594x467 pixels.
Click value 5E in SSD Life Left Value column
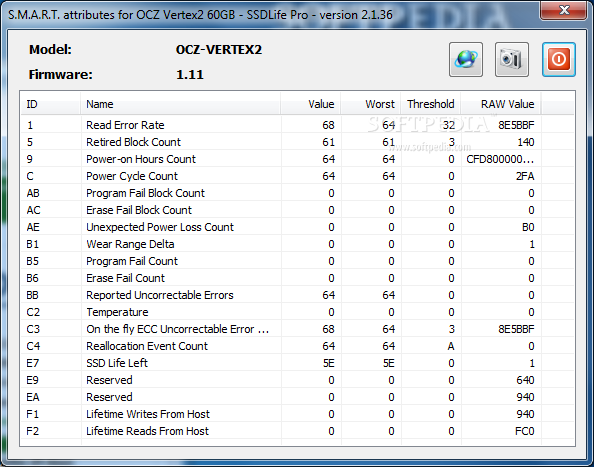pos(328,363)
